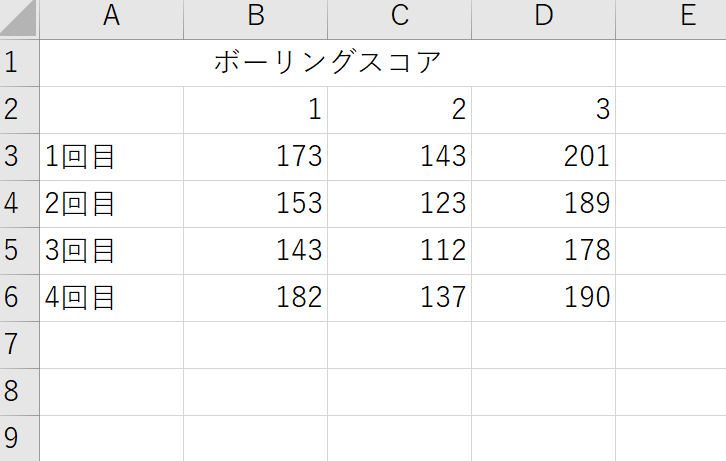Select column B header
The width and height of the screenshot is (726, 461).
[256, 19]
